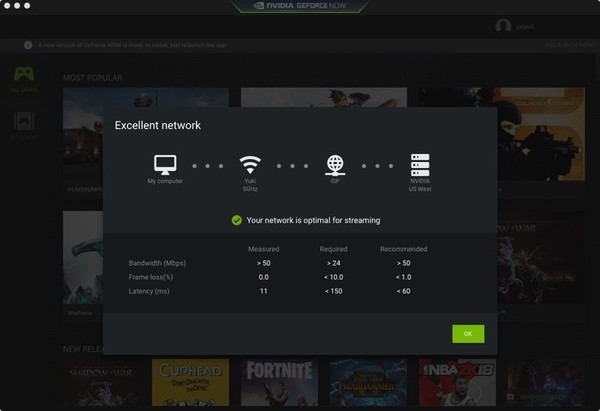Screen dimensions: 600x411
Task: Click 'Your network is optimal for streaming'
Action: (x=313, y=220)
